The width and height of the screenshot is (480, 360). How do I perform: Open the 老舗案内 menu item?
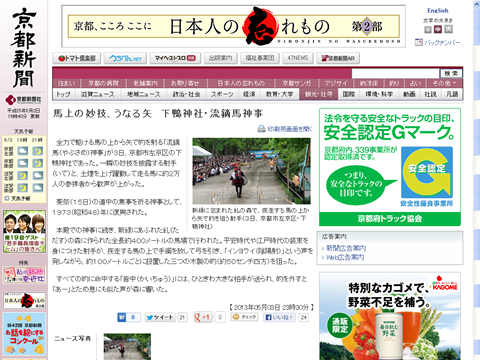[x=145, y=83]
